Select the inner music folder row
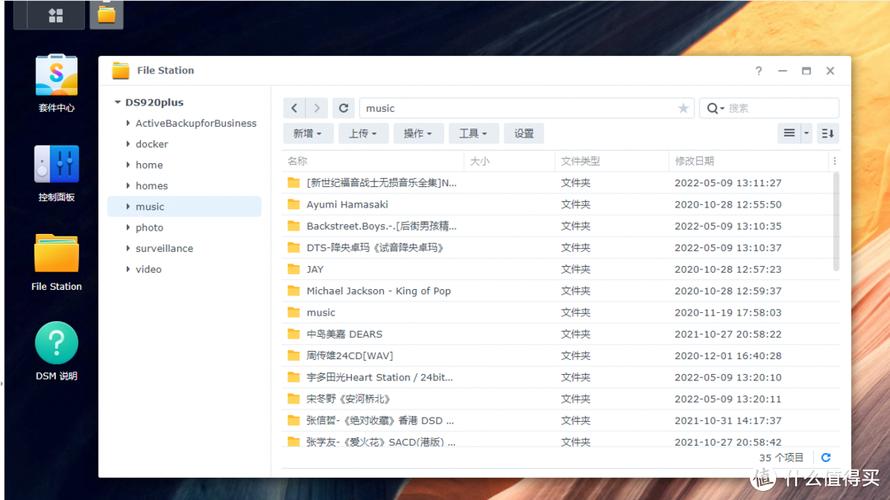Image resolution: width=890 pixels, height=500 pixels. point(561,312)
